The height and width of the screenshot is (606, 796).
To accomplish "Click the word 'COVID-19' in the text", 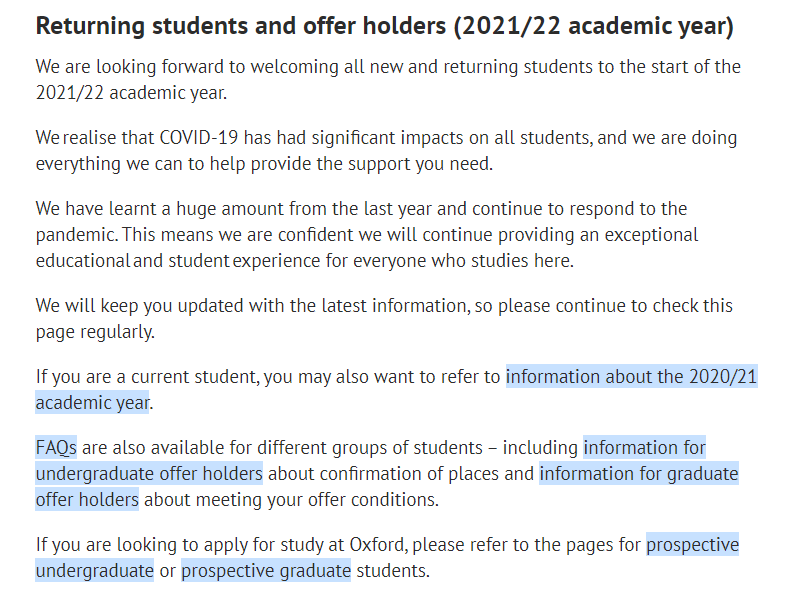I will tap(198, 138).
